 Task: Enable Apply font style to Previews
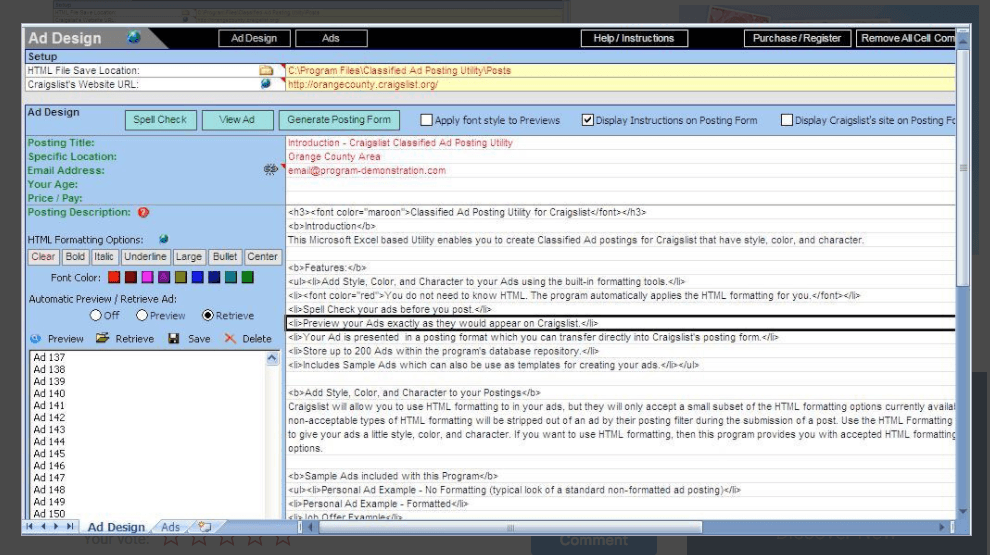click(427, 120)
